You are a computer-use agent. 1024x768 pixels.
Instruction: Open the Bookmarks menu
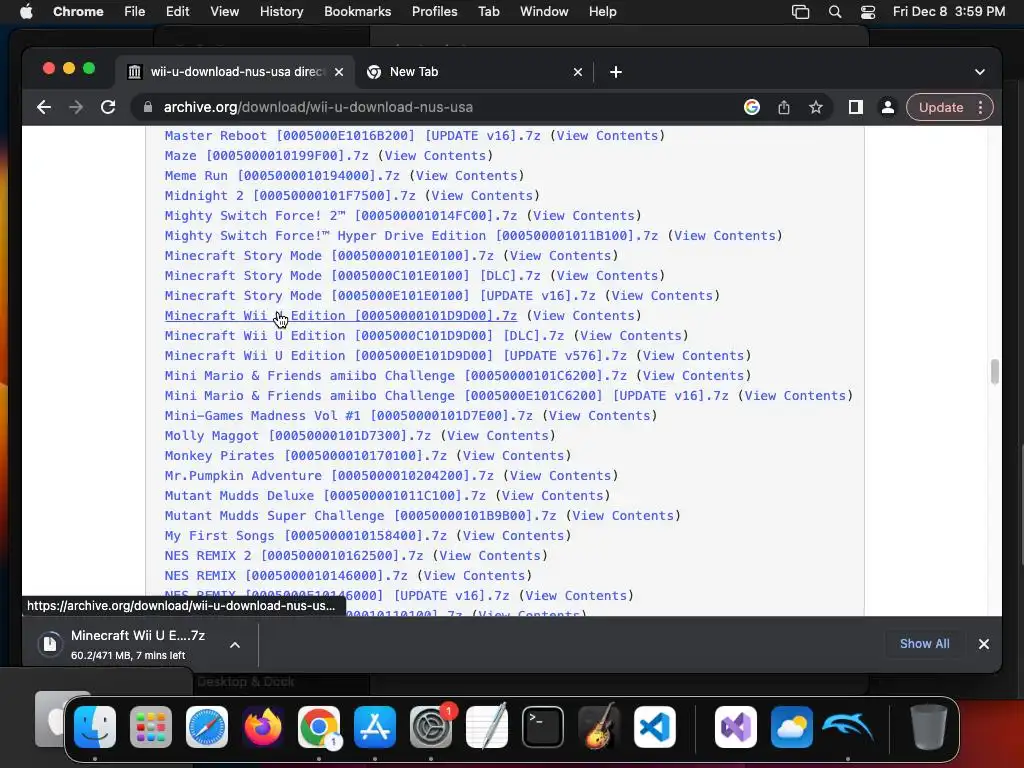357,12
